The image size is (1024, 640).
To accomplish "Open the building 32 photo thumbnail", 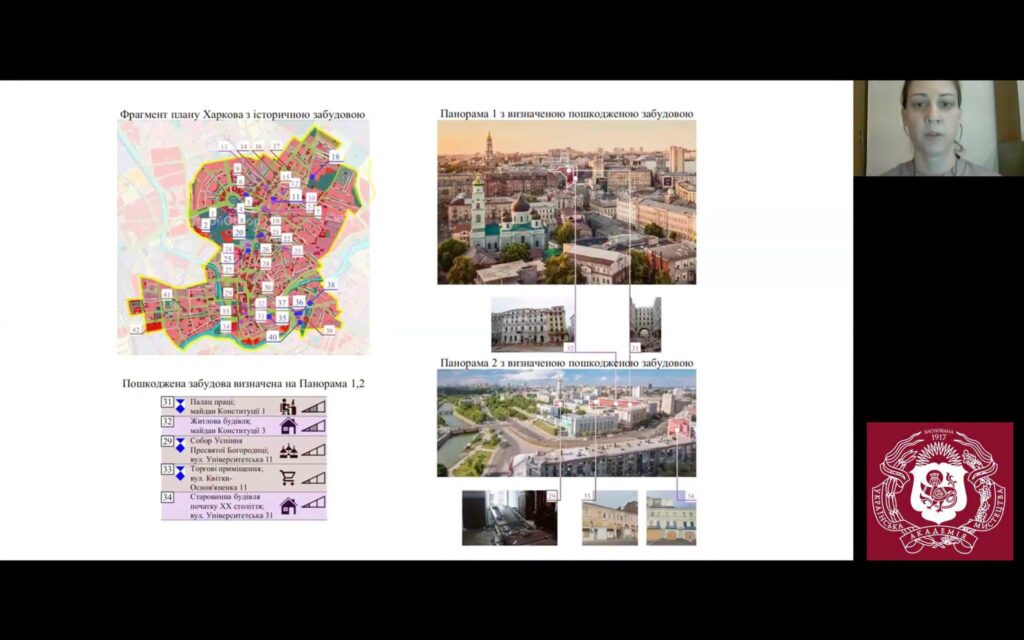I will (533, 325).
